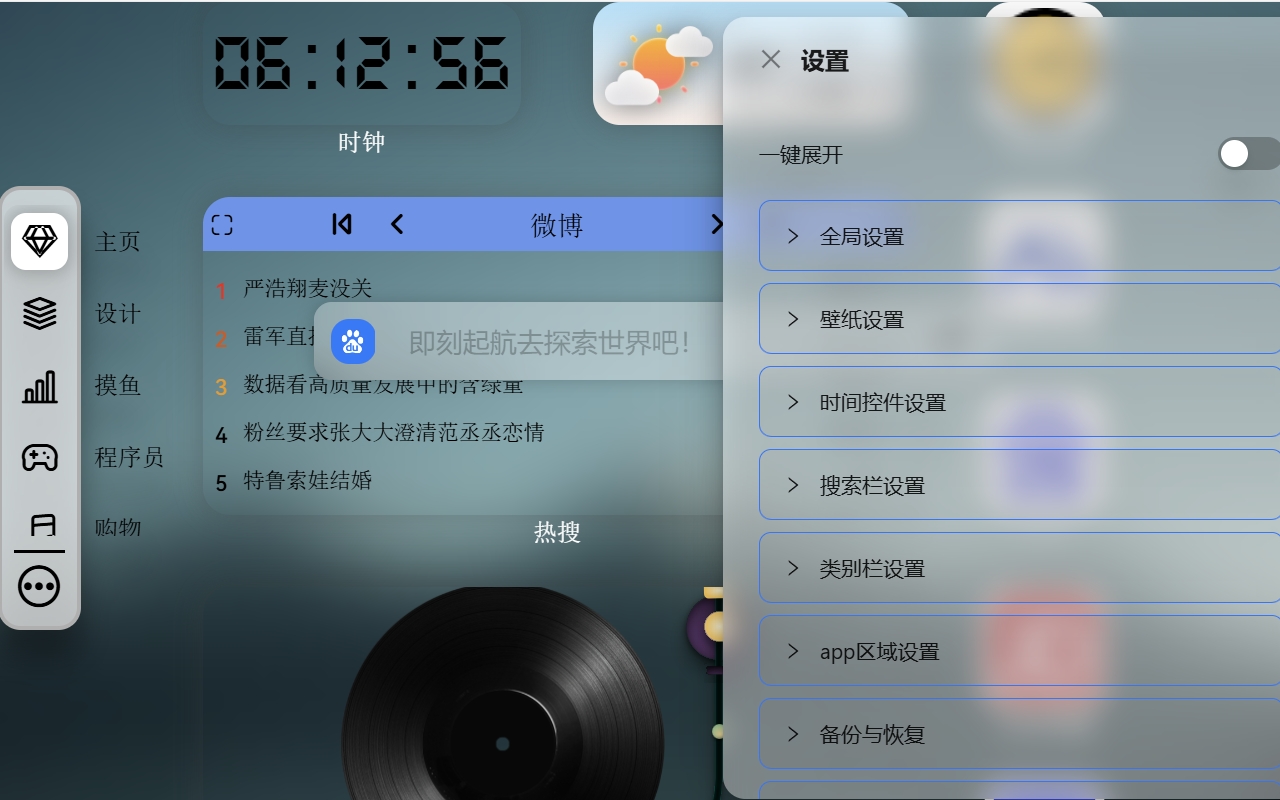Click the 时钟 widget label
The image size is (1280, 800).
(x=361, y=142)
